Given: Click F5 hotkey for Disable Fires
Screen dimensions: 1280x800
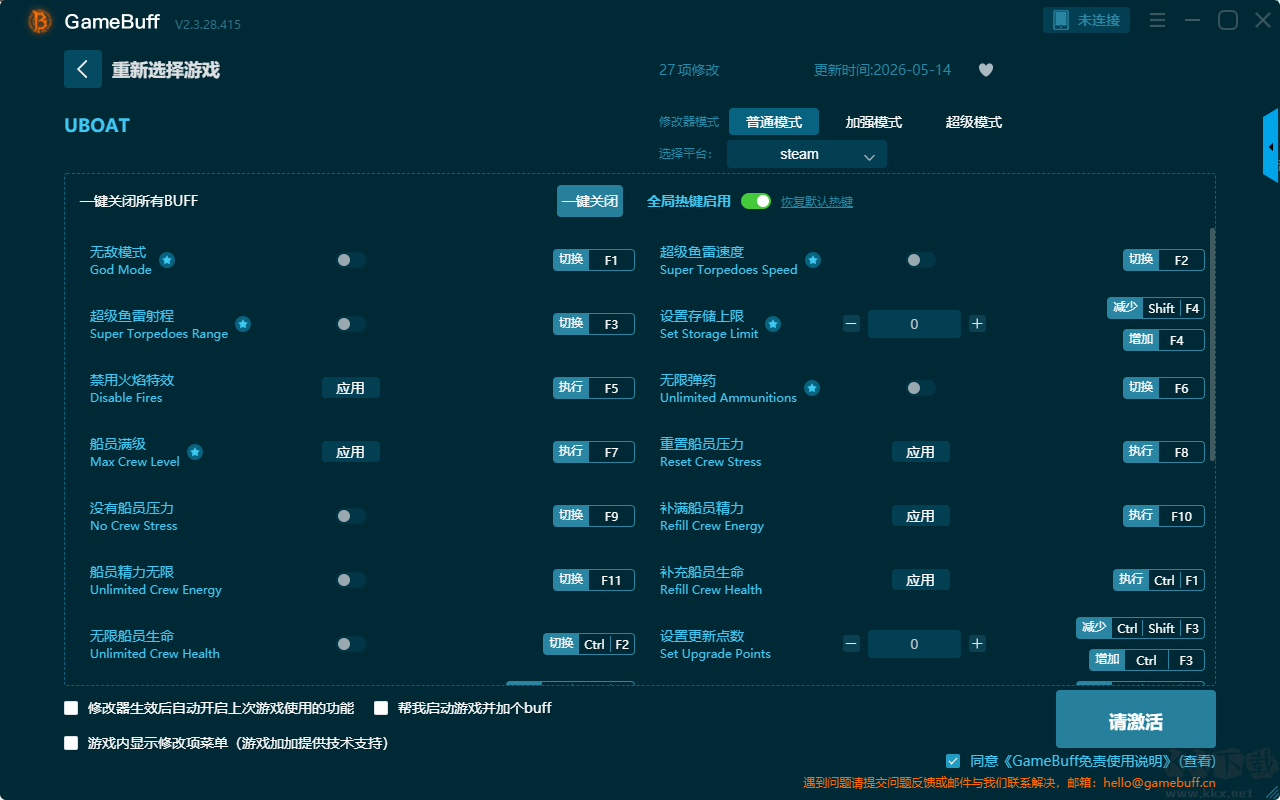Looking at the screenshot, I should (594, 388).
